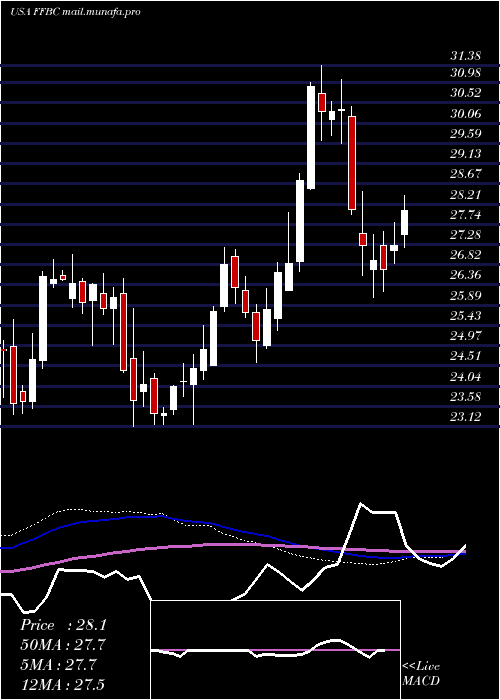Screen dimensions: 500x700
Task: Click the 27.28 price label
Action: pos(465,235)
